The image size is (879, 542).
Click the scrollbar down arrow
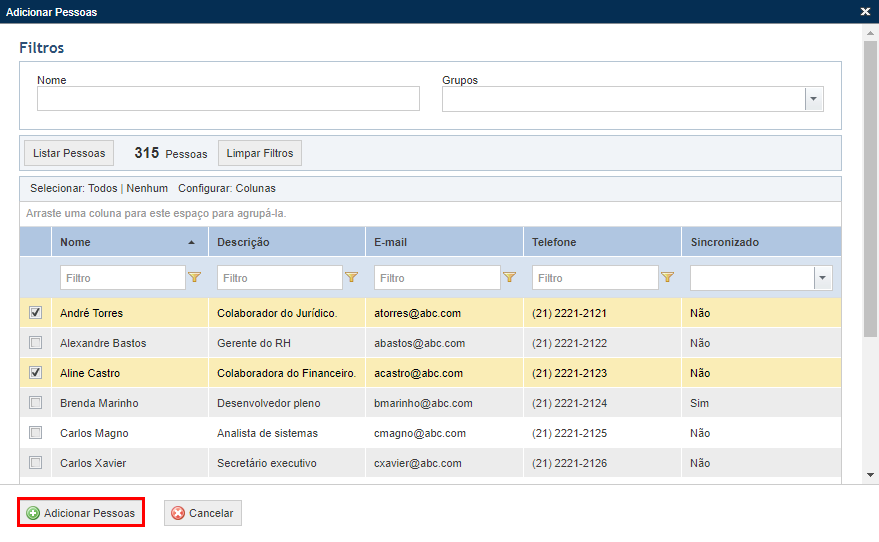(870, 475)
